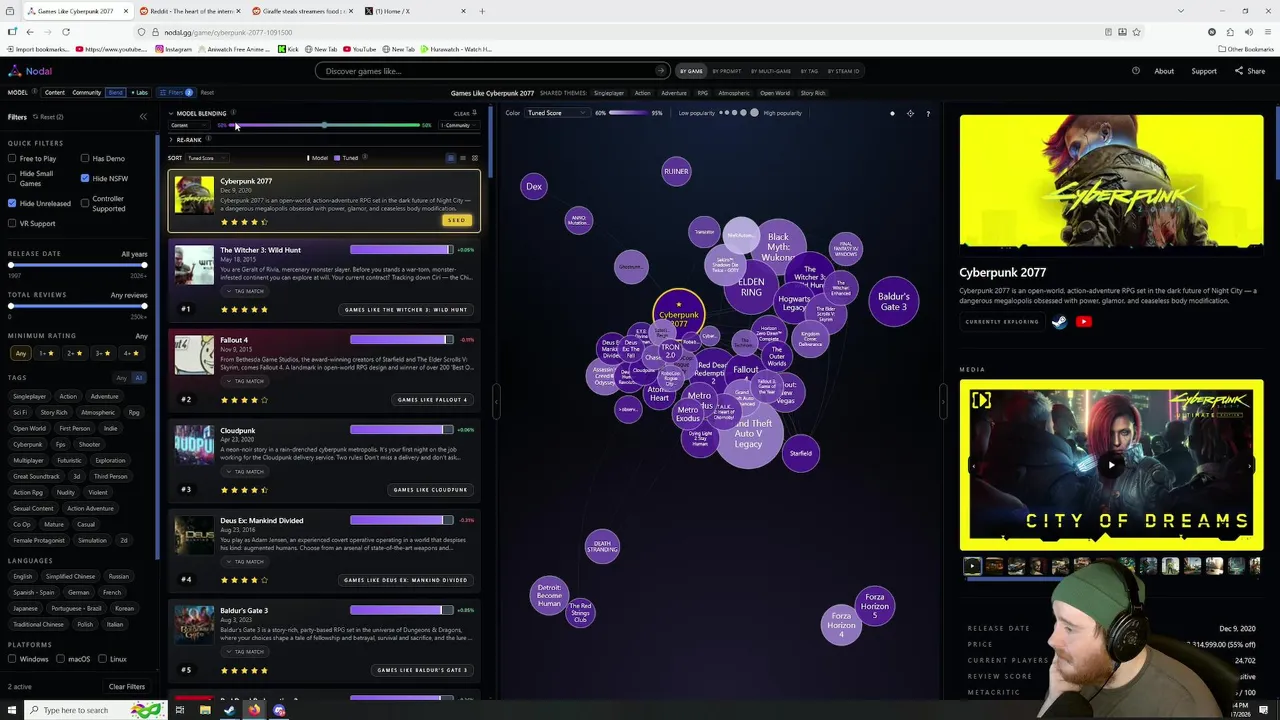Select the Labs model tab
Viewport: 1280px width, 720px height.
point(139,92)
